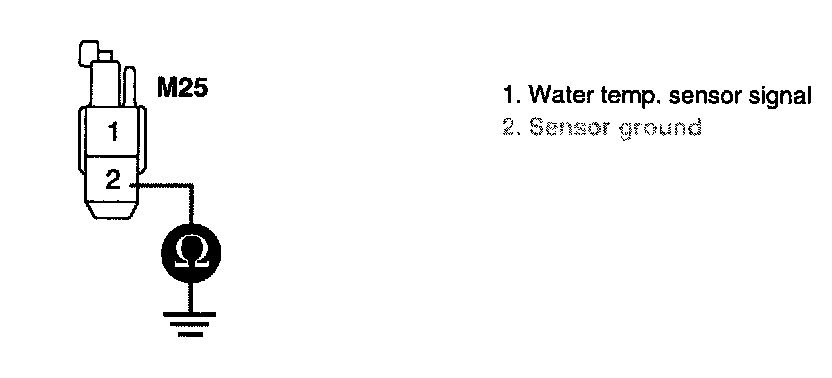Select the chassis ground symbol
This screenshot has height=378, width=832.
[190, 324]
